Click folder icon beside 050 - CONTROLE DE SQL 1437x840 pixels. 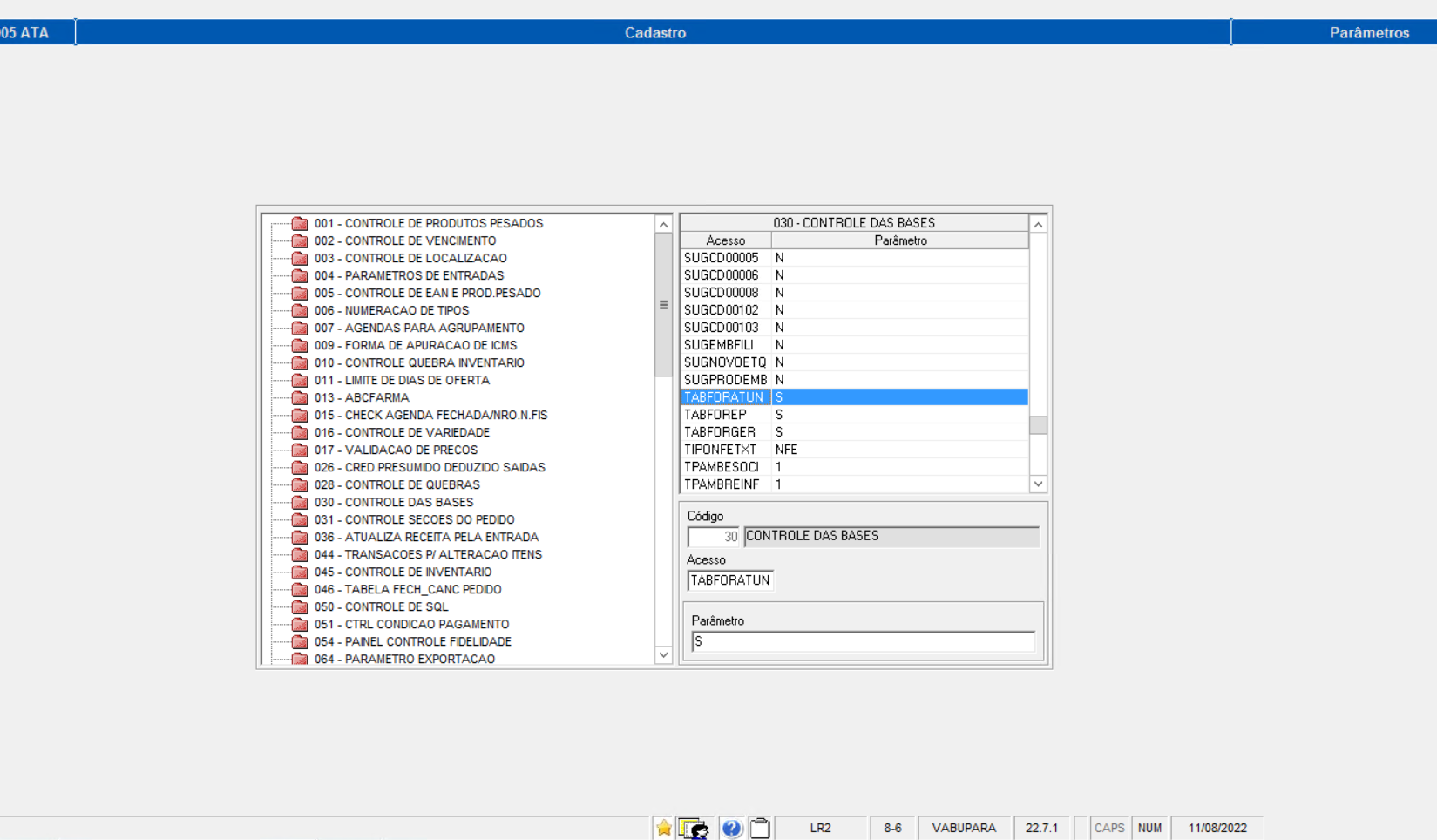(300, 607)
